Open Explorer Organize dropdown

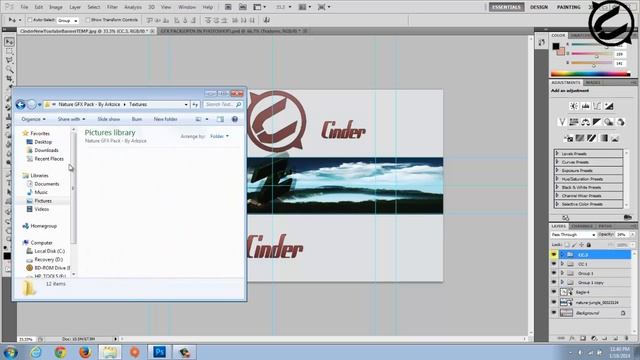tap(33, 119)
